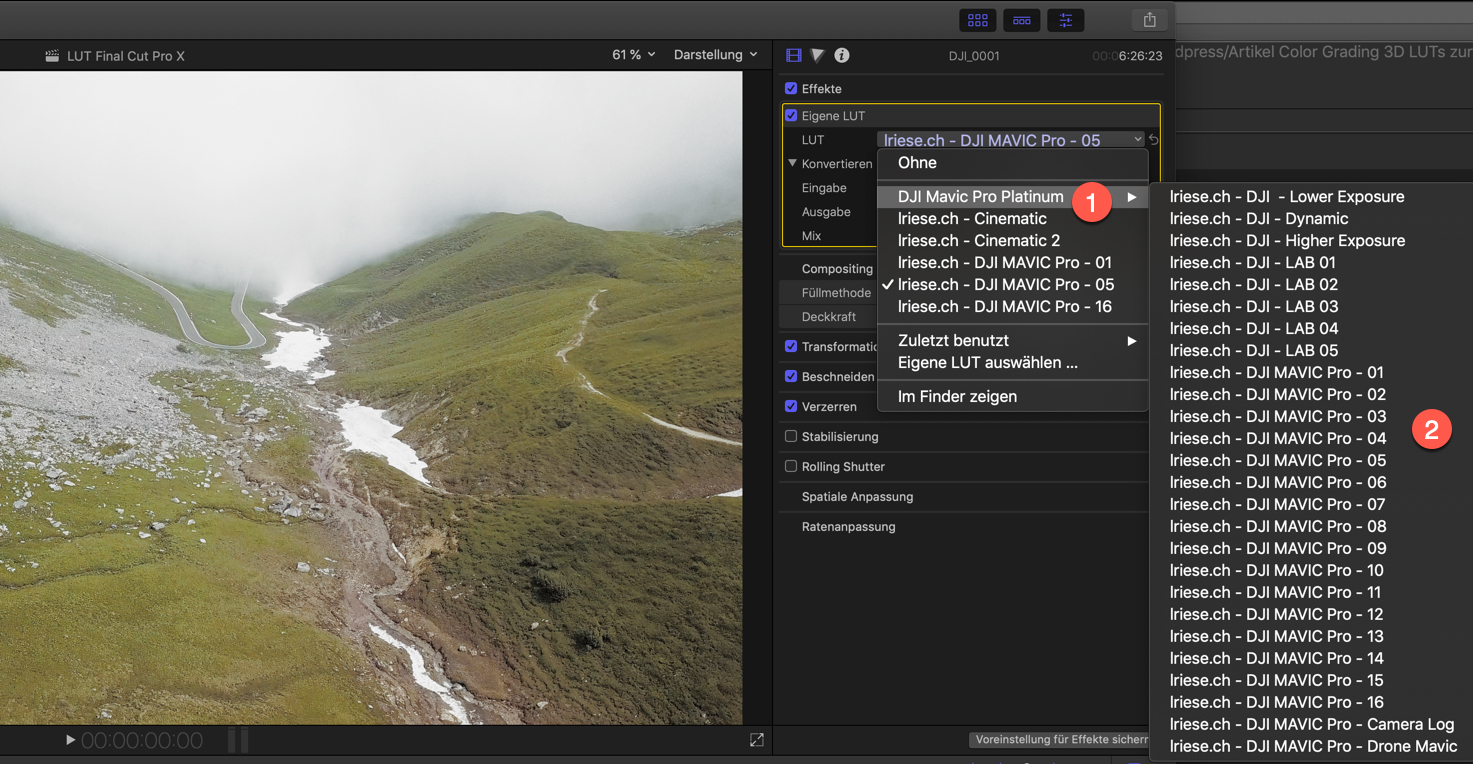Uncheck the Eigene LUT effect
This screenshot has height=764, width=1473.
click(791, 116)
